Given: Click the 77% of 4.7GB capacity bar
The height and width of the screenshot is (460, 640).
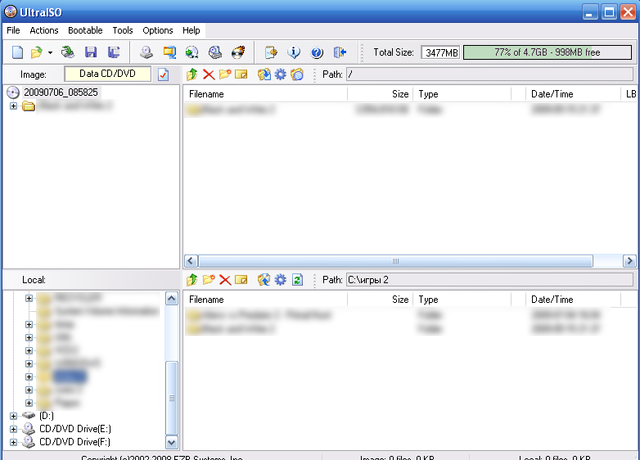Looking at the screenshot, I should pyautogui.click(x=547, y=53).
